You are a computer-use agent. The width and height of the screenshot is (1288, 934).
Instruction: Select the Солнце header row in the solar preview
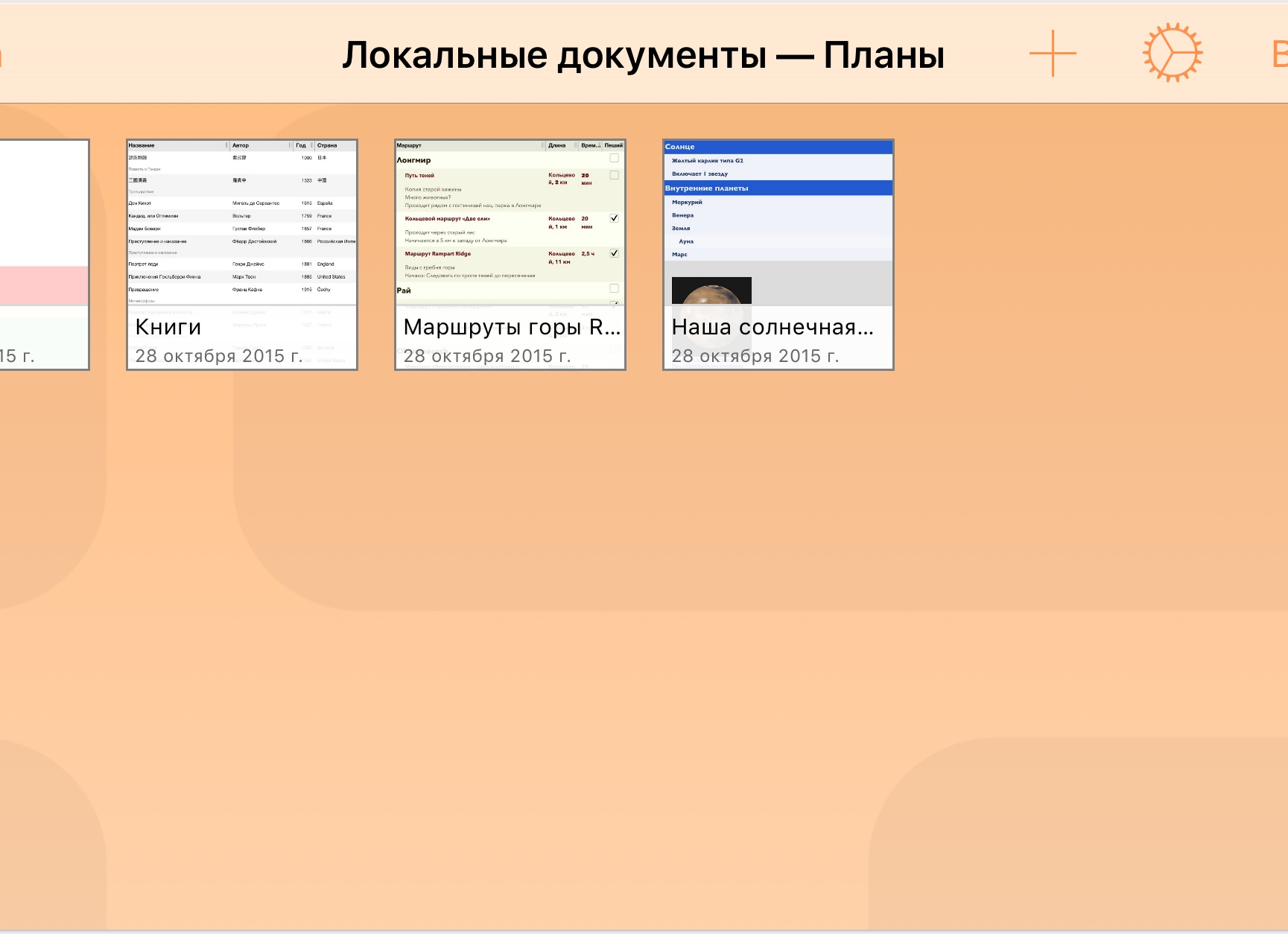coord(680,147)
